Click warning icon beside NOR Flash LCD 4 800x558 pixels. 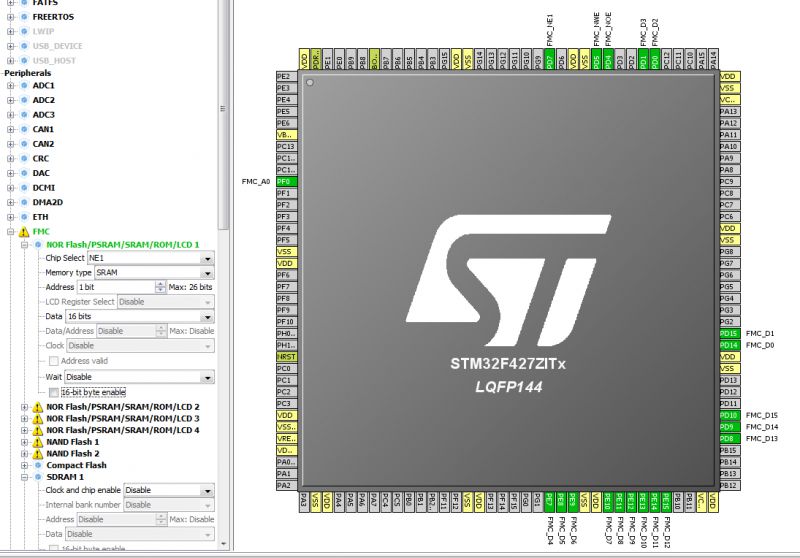38,430
